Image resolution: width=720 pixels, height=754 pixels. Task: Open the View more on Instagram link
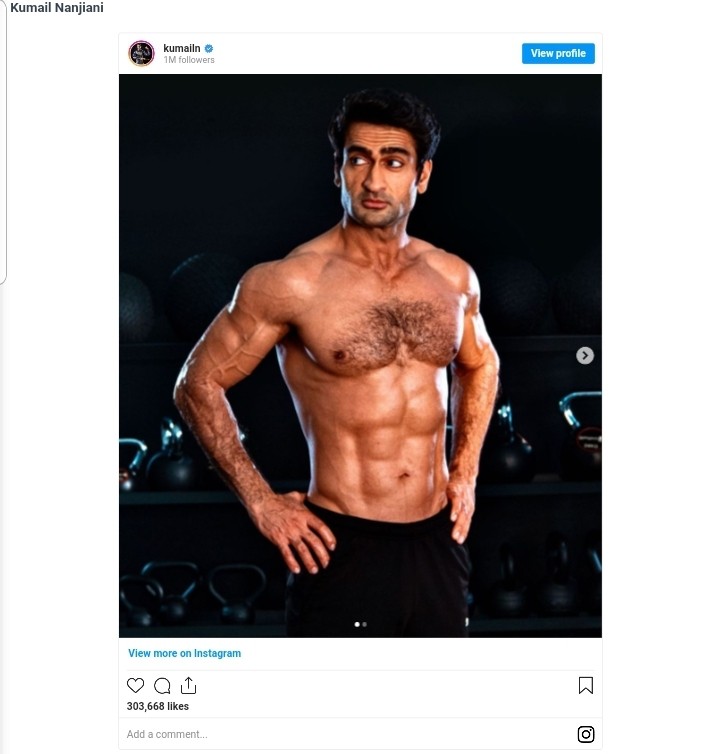(184, 653)
